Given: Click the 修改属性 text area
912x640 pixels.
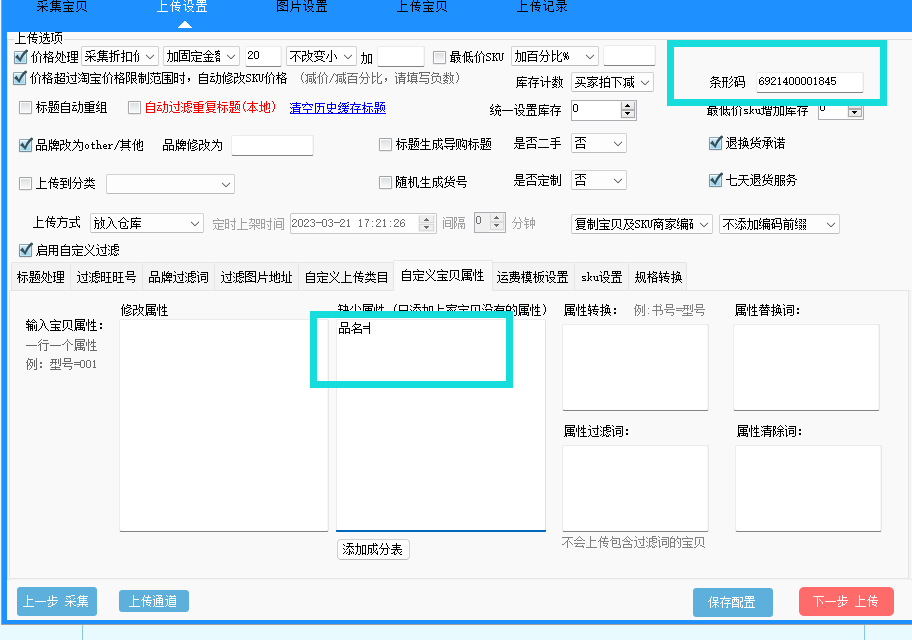Looking at the screenshot, I should 224,425.
